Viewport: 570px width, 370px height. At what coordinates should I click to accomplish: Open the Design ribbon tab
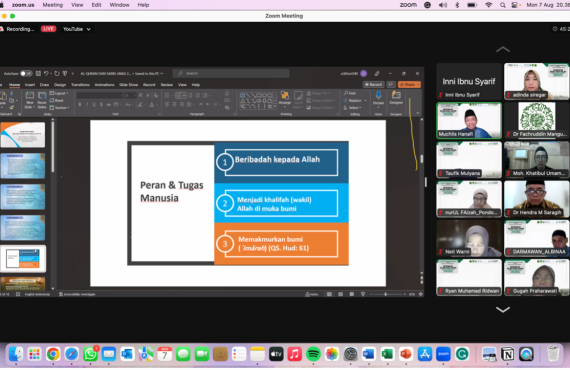(60, 85)
